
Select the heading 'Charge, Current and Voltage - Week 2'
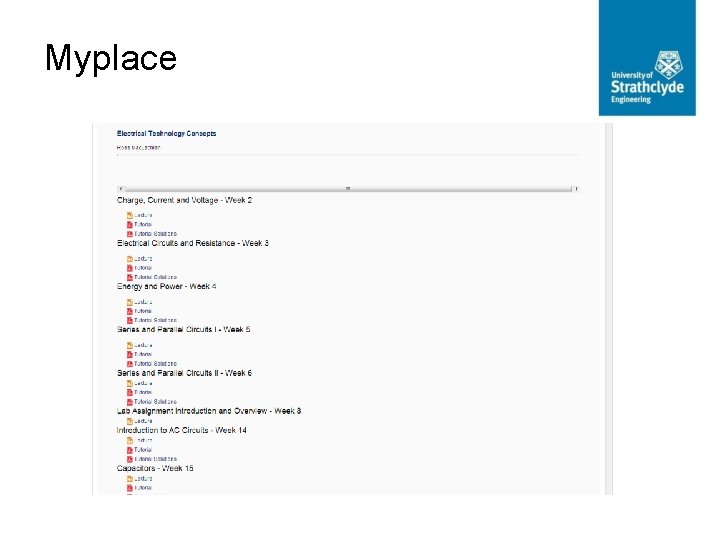(x=184, y=200)
